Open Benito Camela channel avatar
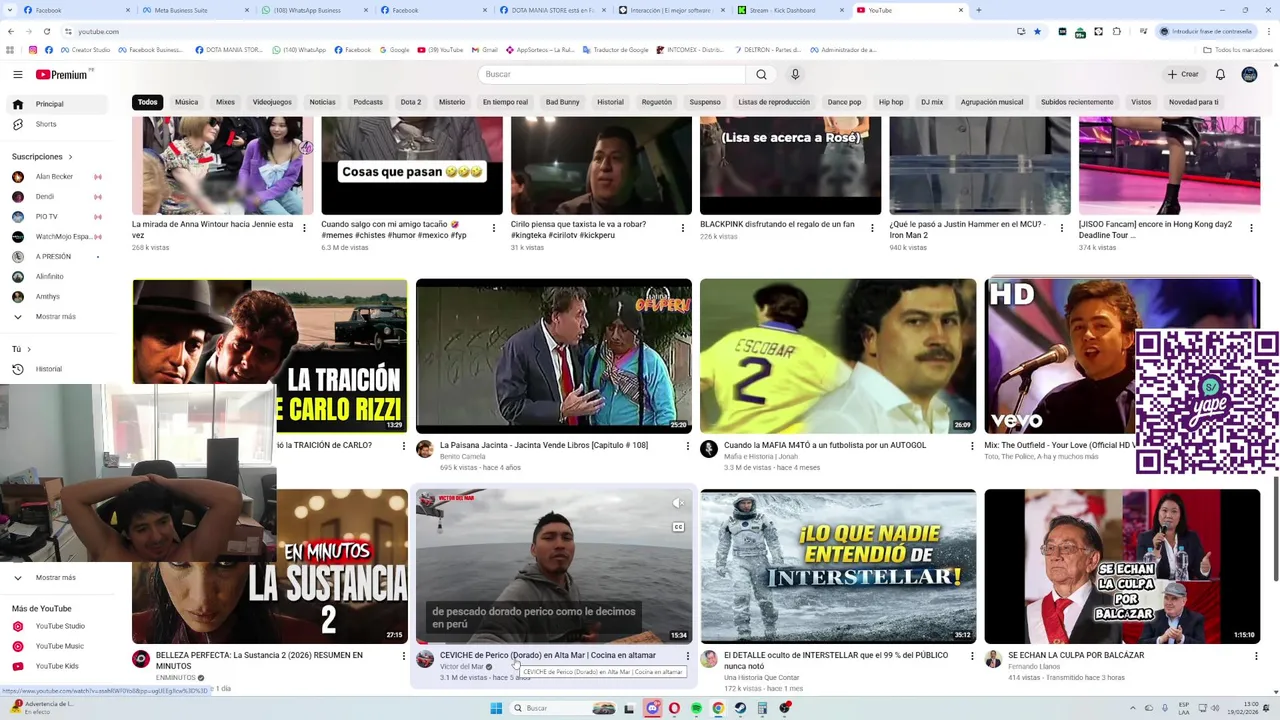 click(425, 449)
